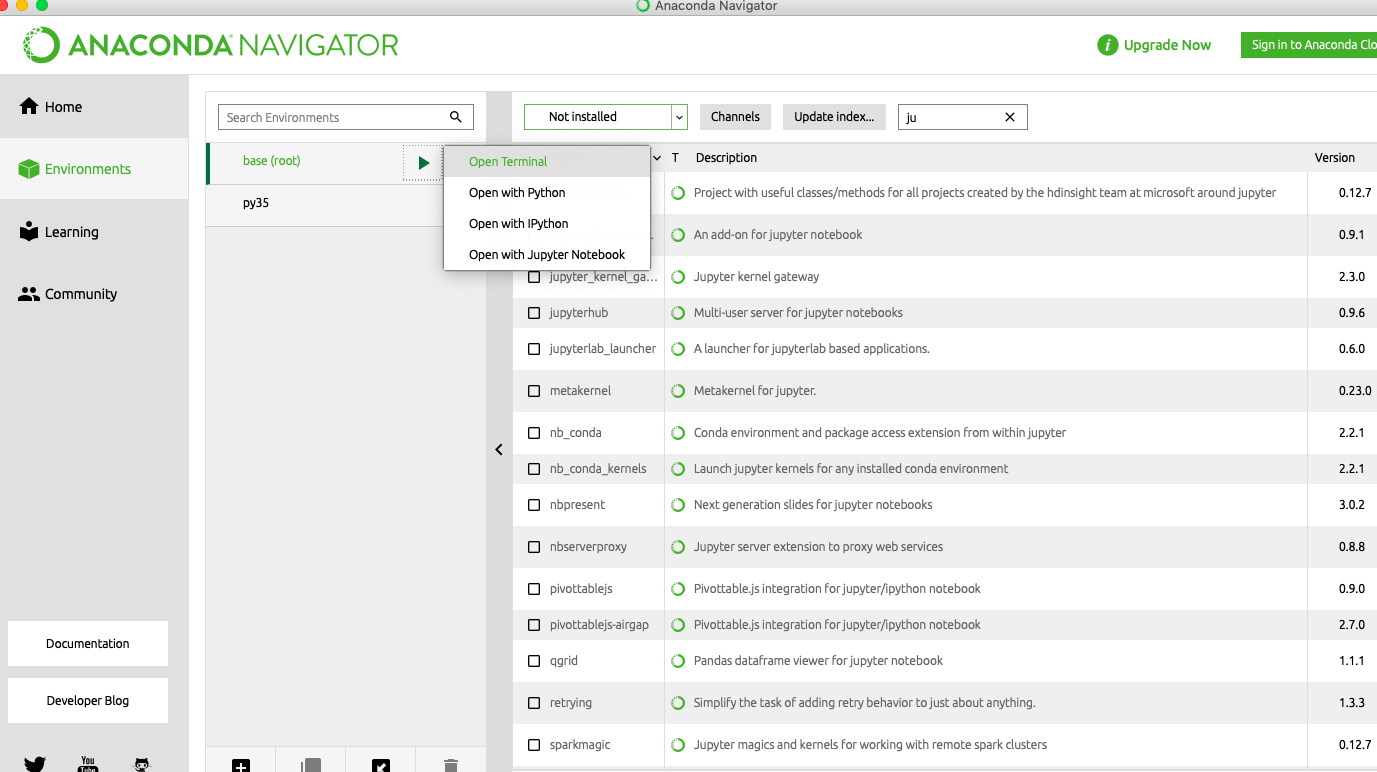Choose Open with Python
This screenshot has width=1377, height=772.
point(546,193)
